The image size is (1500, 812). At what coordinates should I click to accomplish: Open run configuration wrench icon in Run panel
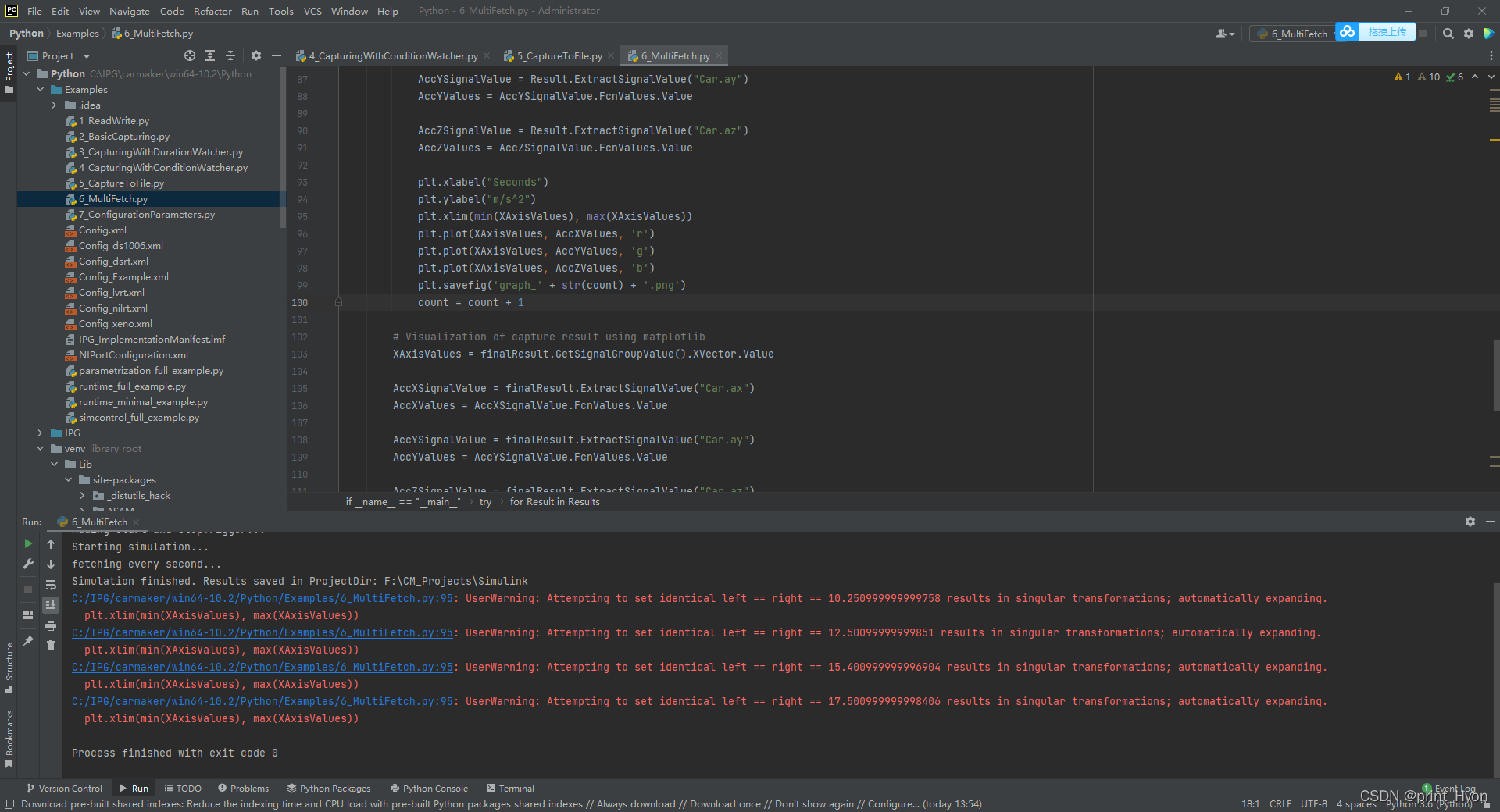[x=28, y=564]
